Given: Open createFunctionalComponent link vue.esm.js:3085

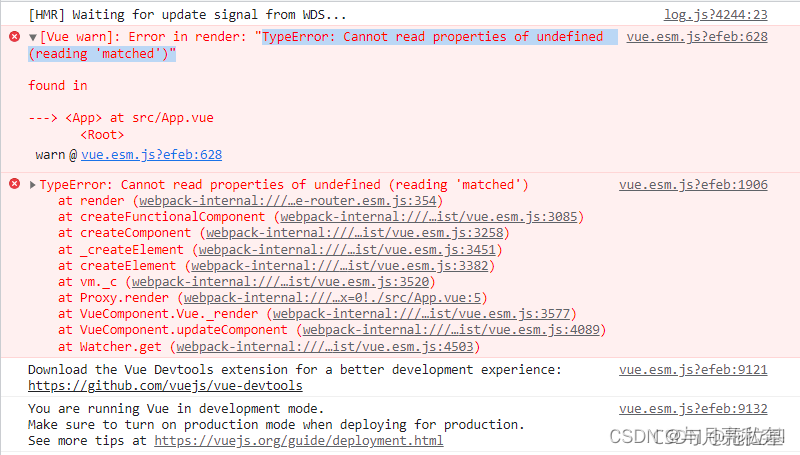Looking at the screenshot, I should (429, 217).
